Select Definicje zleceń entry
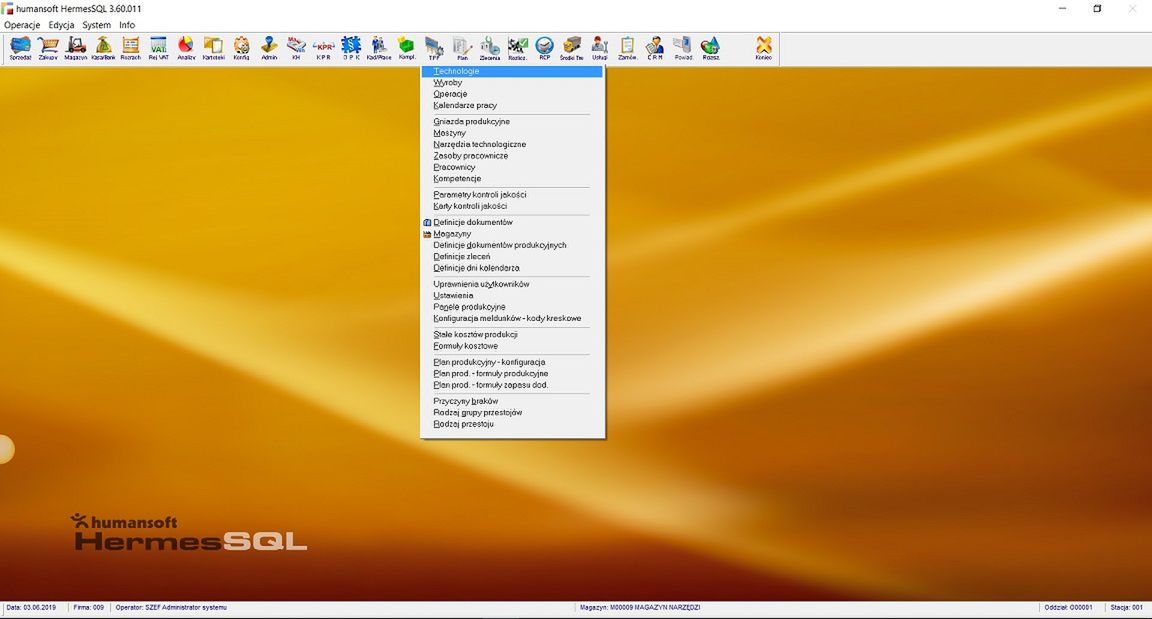The image size is (1152, 619). 512,257
